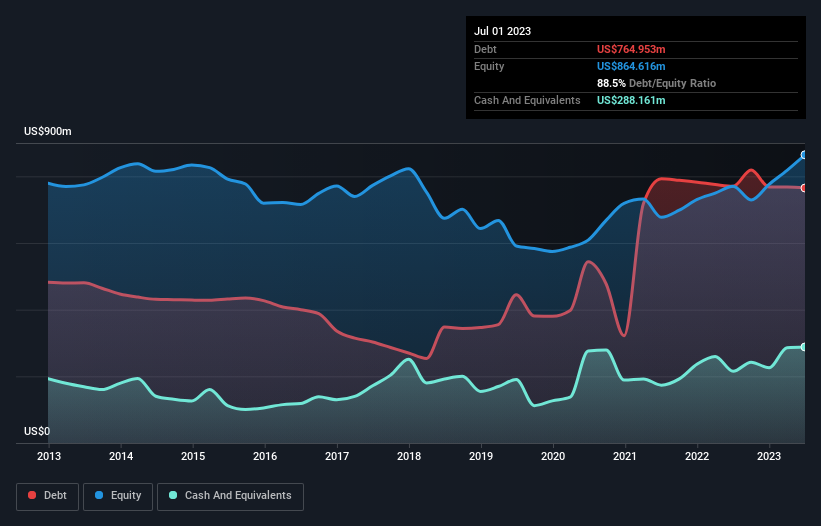Toggle the Debt series in the legend
Viewport: 821px width, 526px height.
pos(46,496)
